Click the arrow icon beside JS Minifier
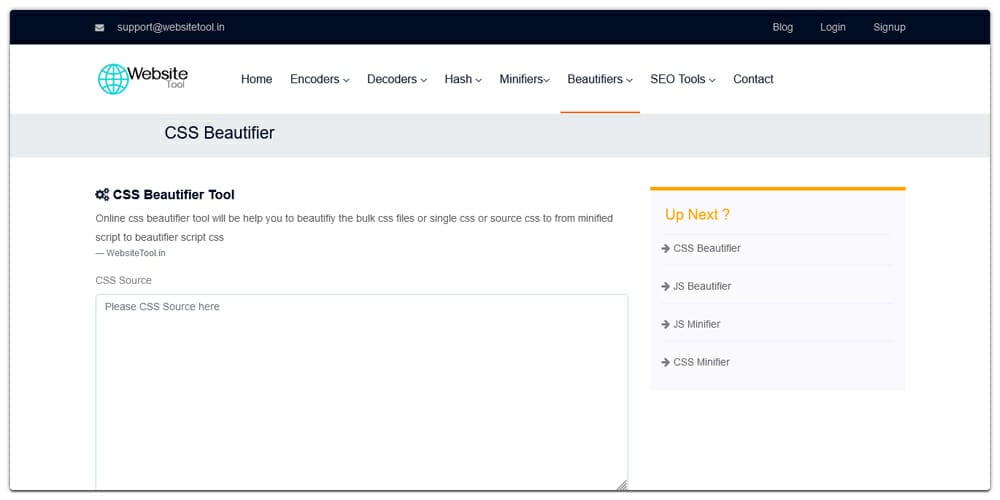 tap(666, 324)
